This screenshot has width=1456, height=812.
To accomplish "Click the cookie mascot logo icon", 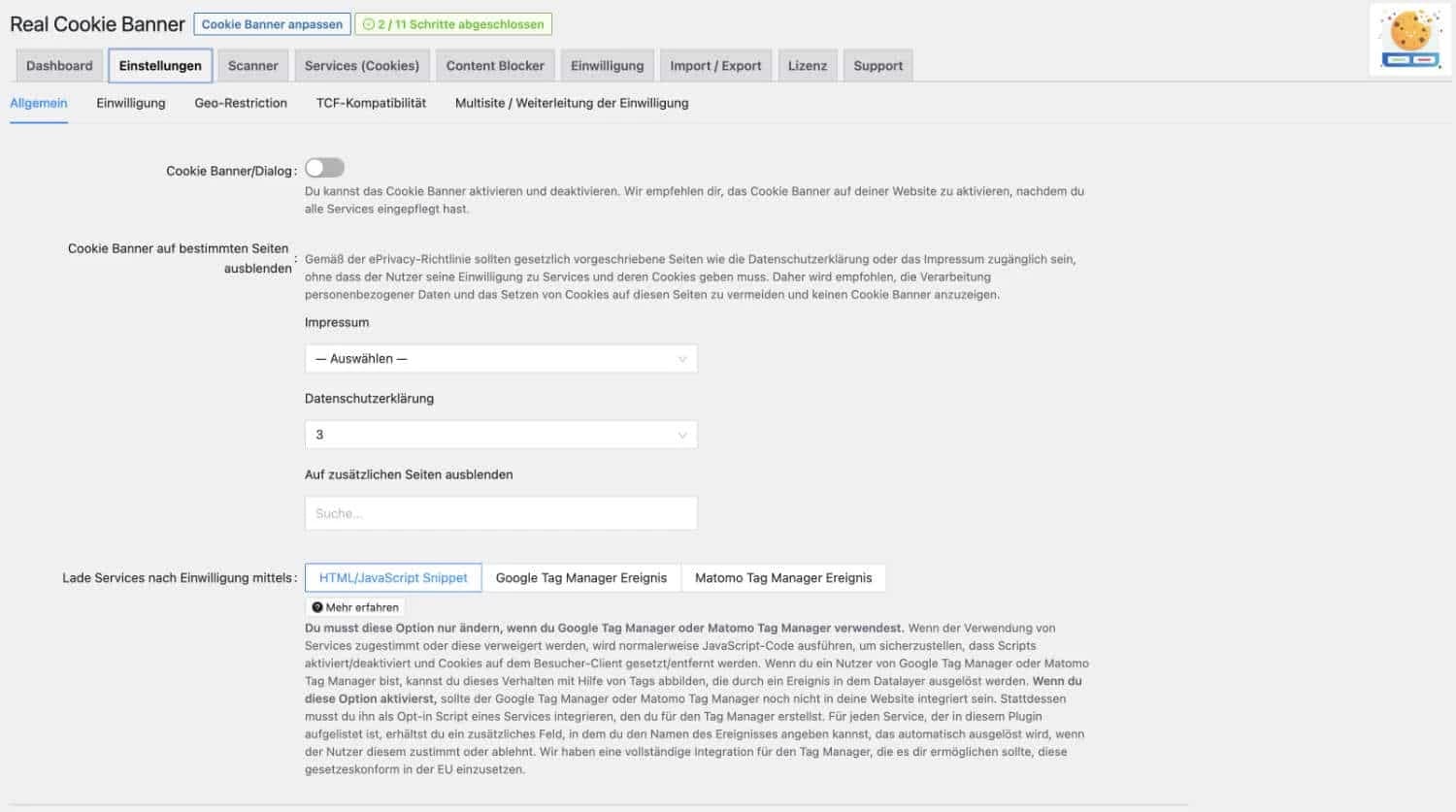I will 1410,39.
